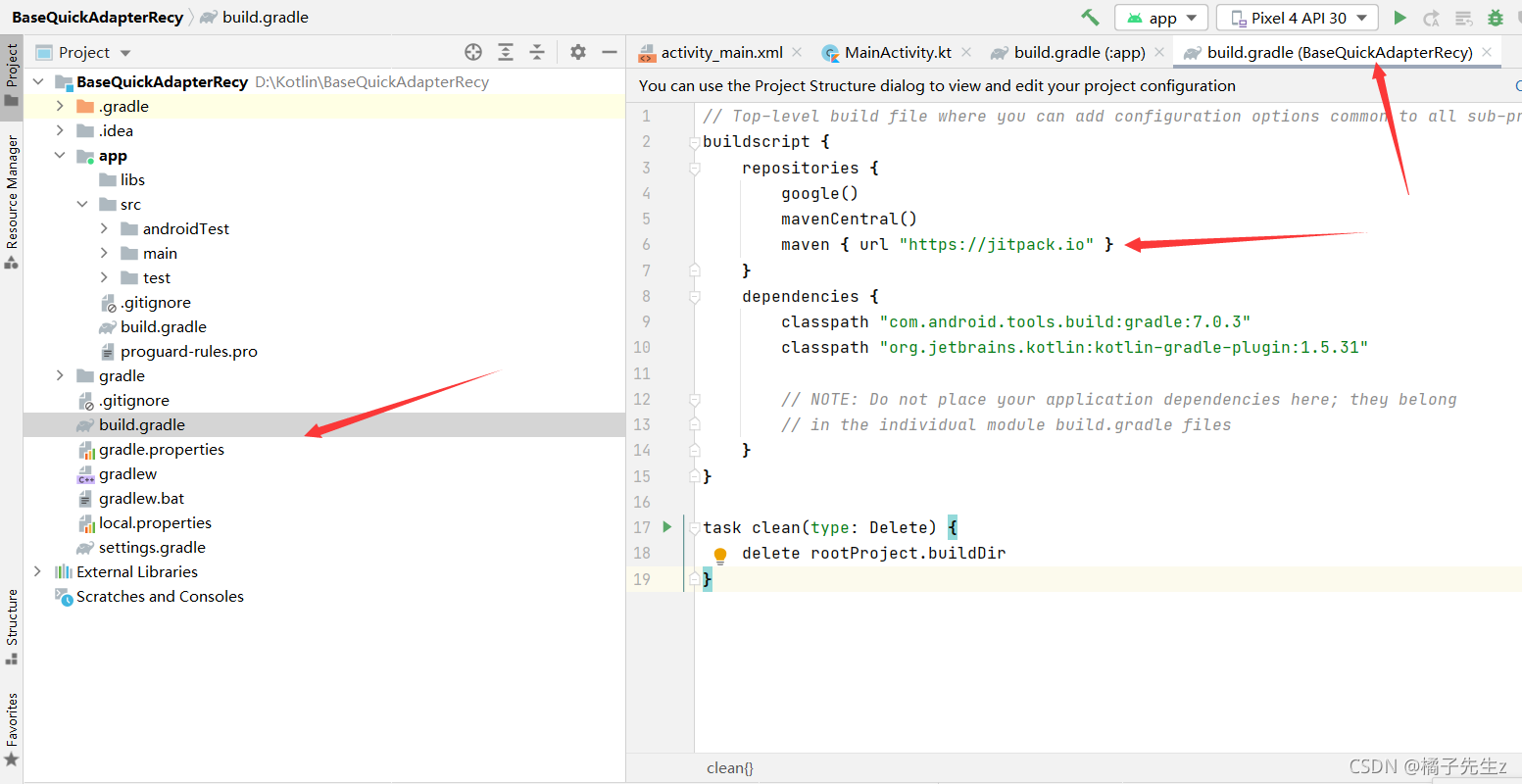This screenshot has height=784, width=1522.
Task: Fold the dependencies block on line 8
Action: (x=694, y=296)
